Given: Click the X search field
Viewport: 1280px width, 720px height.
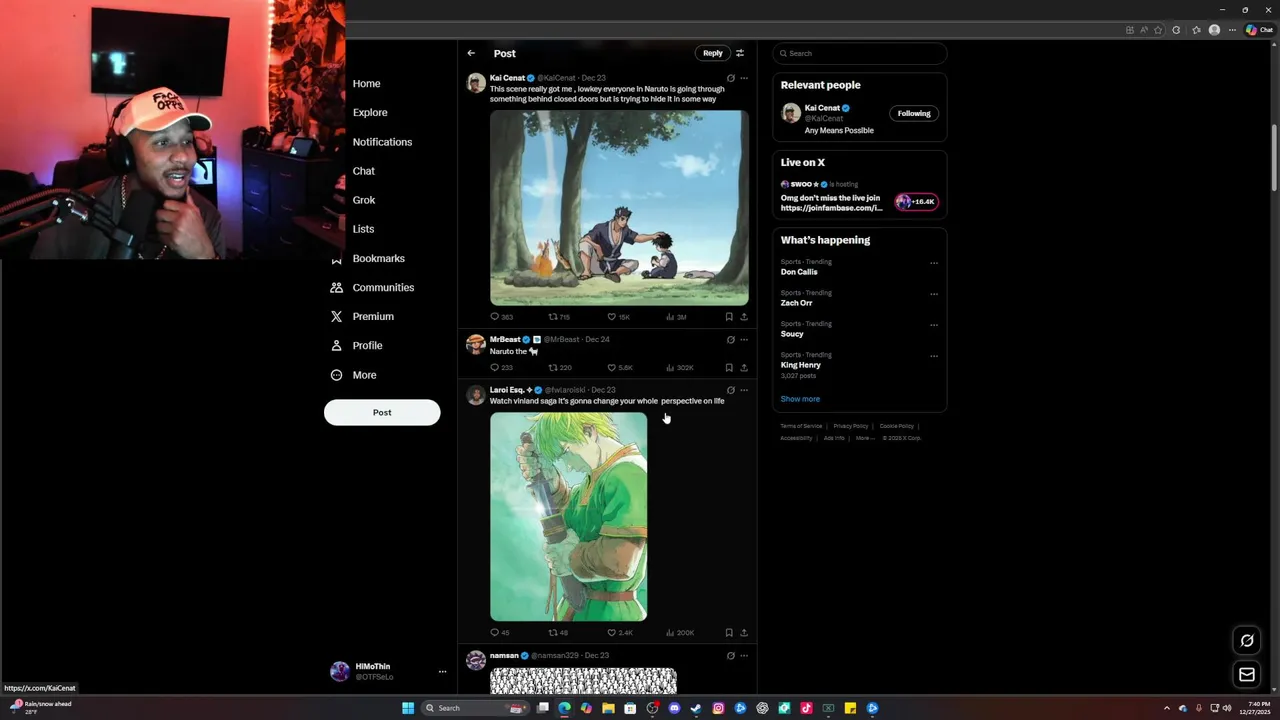Looking at the screenshot, I should pos(859,53).
